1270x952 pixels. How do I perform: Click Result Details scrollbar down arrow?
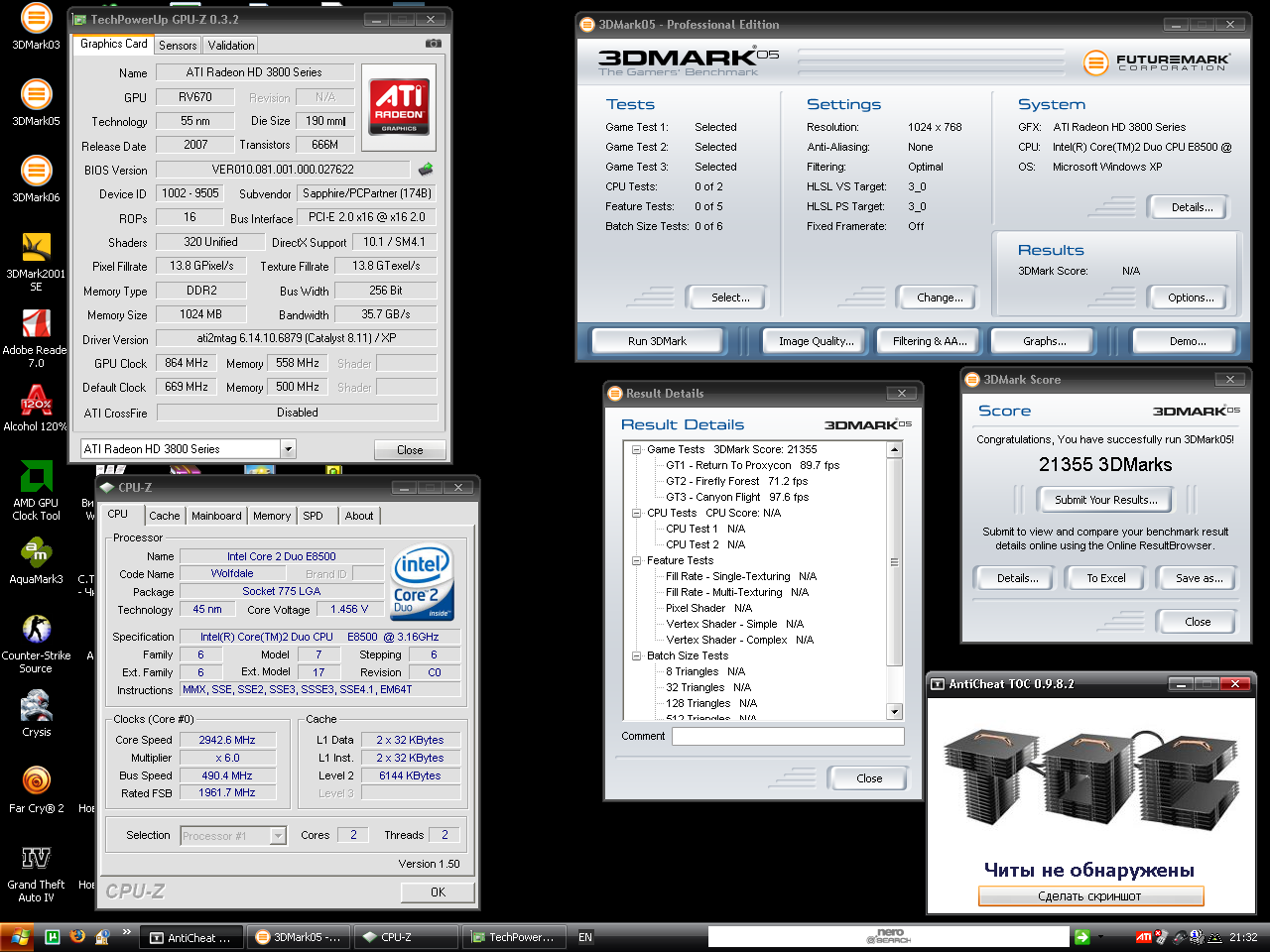894,711
